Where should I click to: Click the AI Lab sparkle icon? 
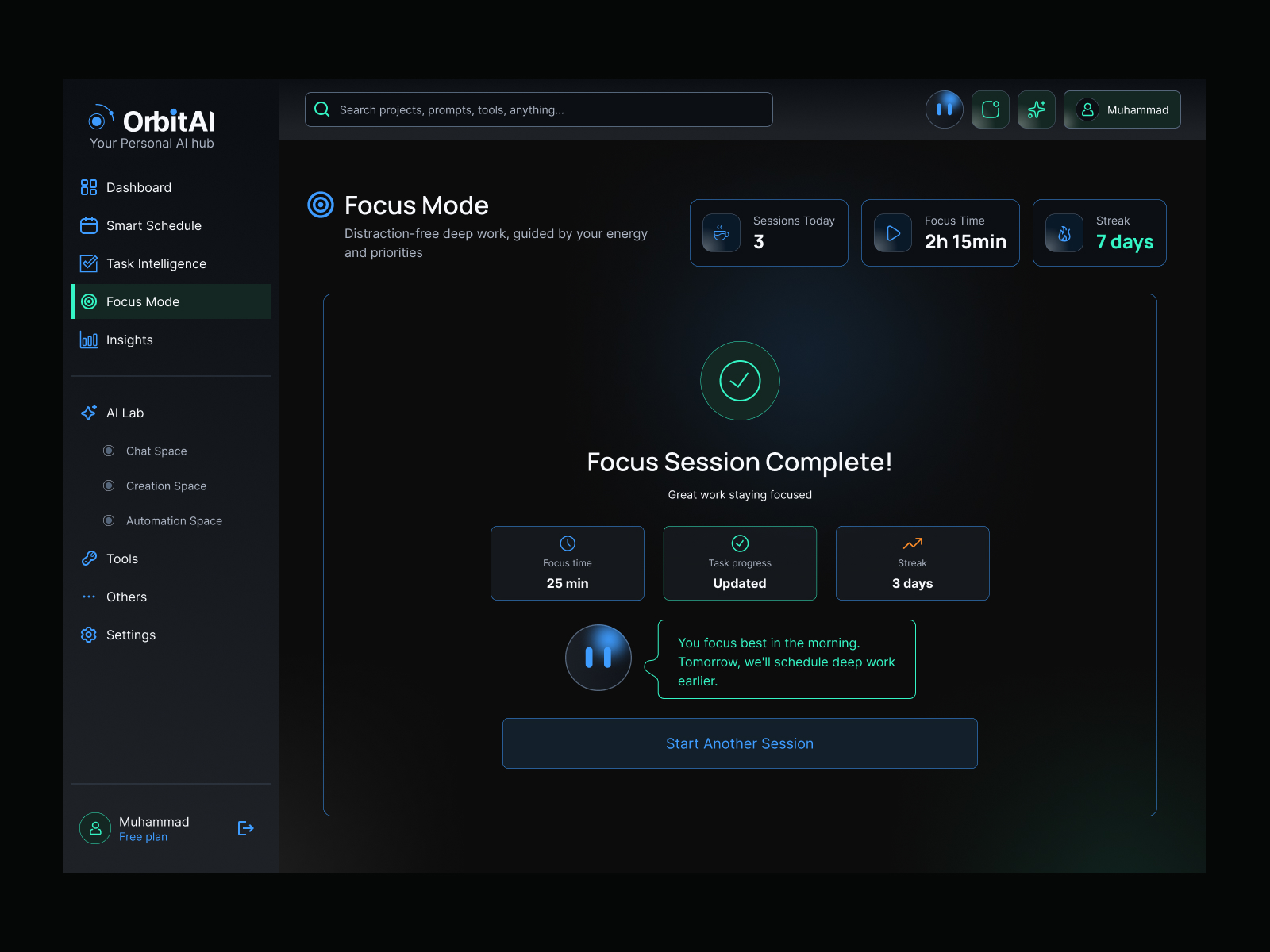tap(89, 413)
